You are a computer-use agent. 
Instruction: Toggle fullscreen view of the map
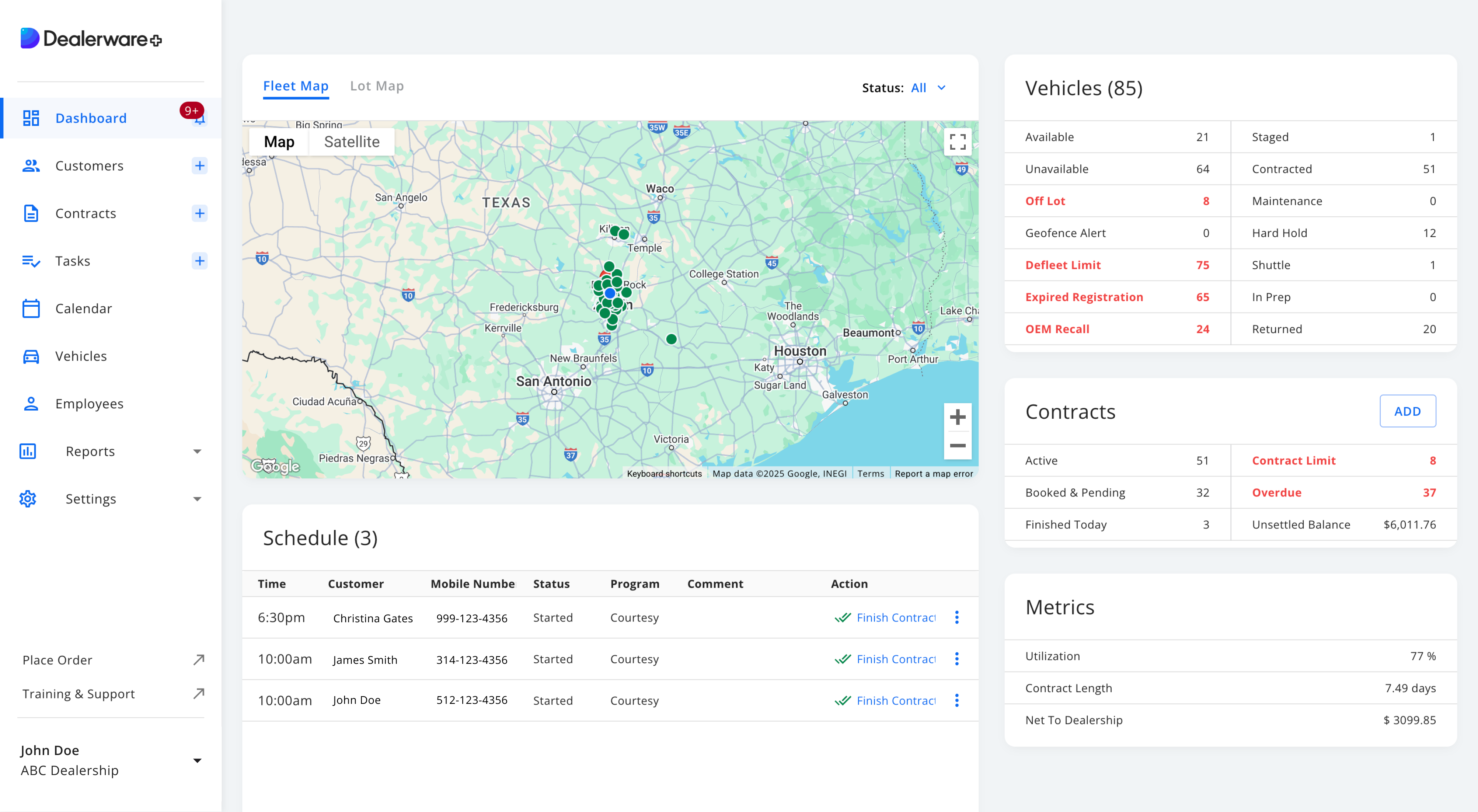[957, 141]
